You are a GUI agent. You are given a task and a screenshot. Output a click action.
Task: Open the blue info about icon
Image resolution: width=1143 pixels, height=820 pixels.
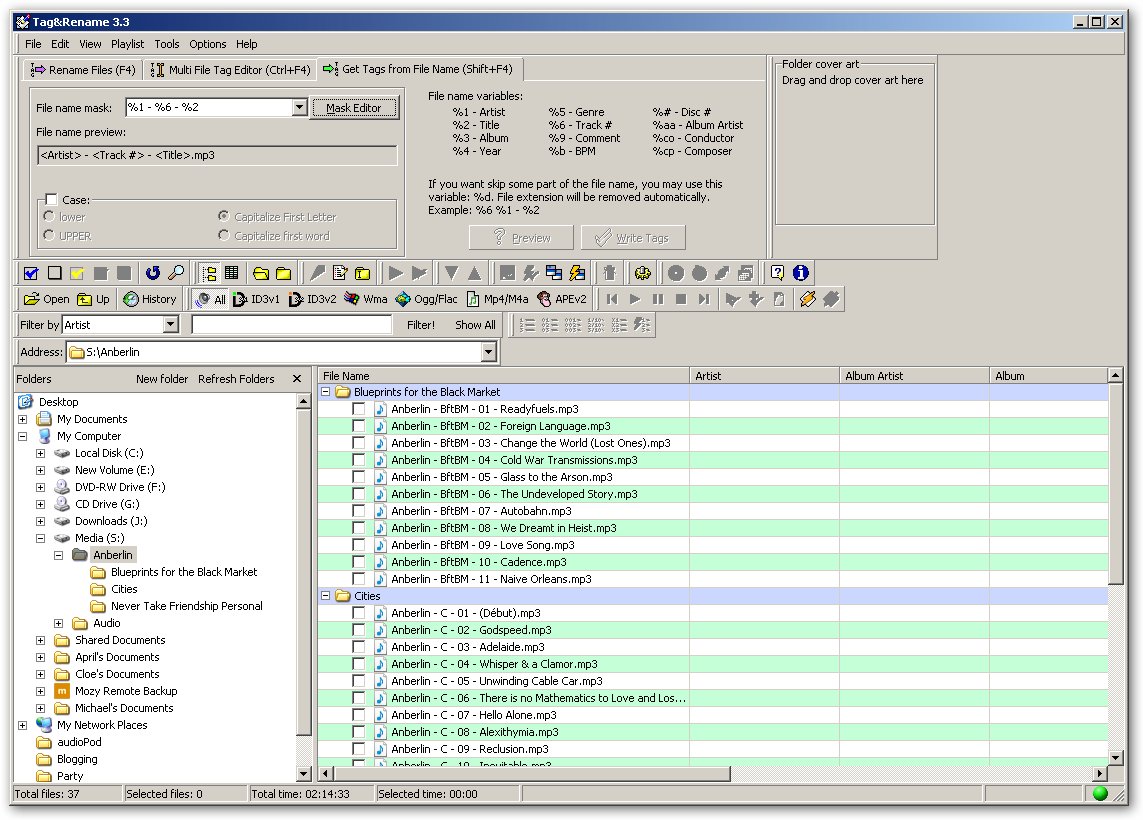[800, 273]
